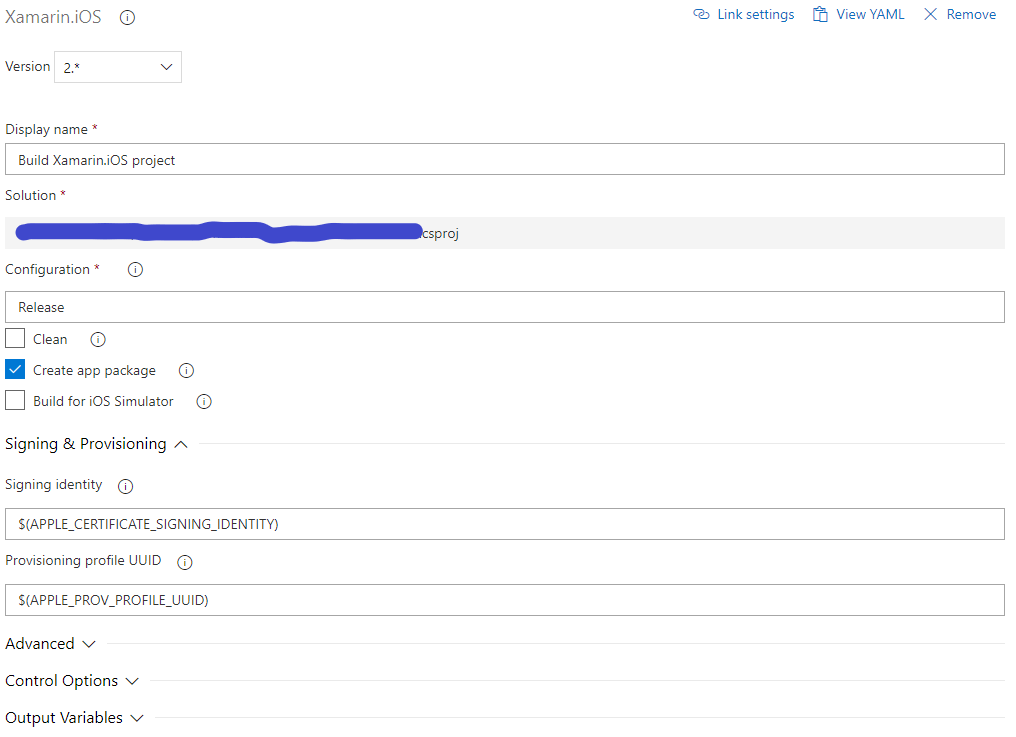Show info for Create app package

[187, 371]
